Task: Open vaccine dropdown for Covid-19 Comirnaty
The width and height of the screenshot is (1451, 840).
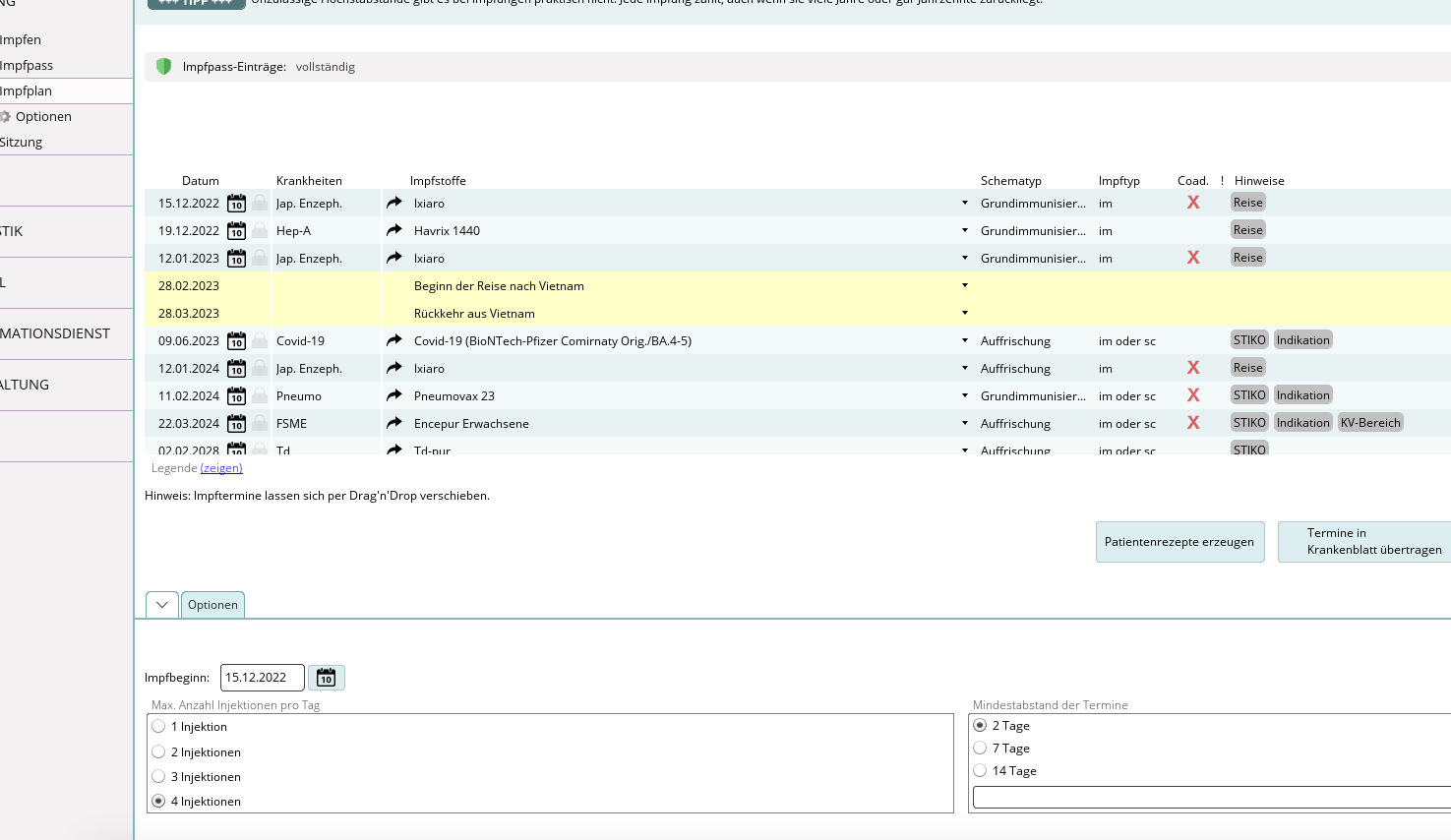Action: point(965,340)
